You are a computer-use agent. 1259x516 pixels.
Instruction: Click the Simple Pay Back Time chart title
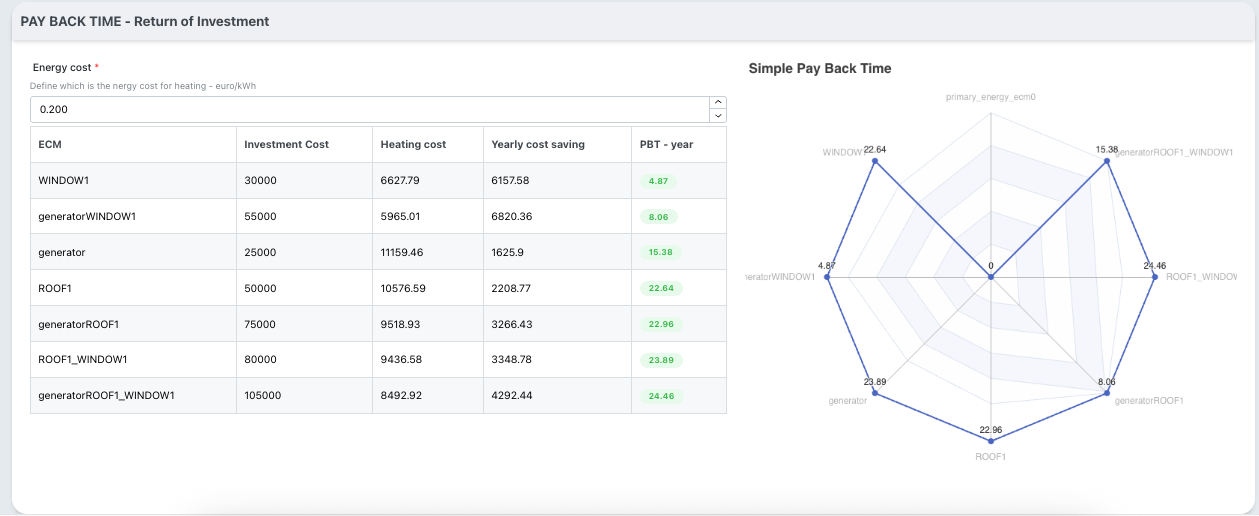coord(819,69)
